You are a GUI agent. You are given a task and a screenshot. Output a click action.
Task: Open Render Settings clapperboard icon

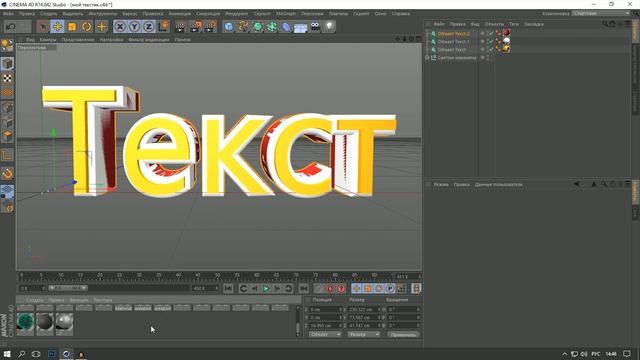[210, 27]
